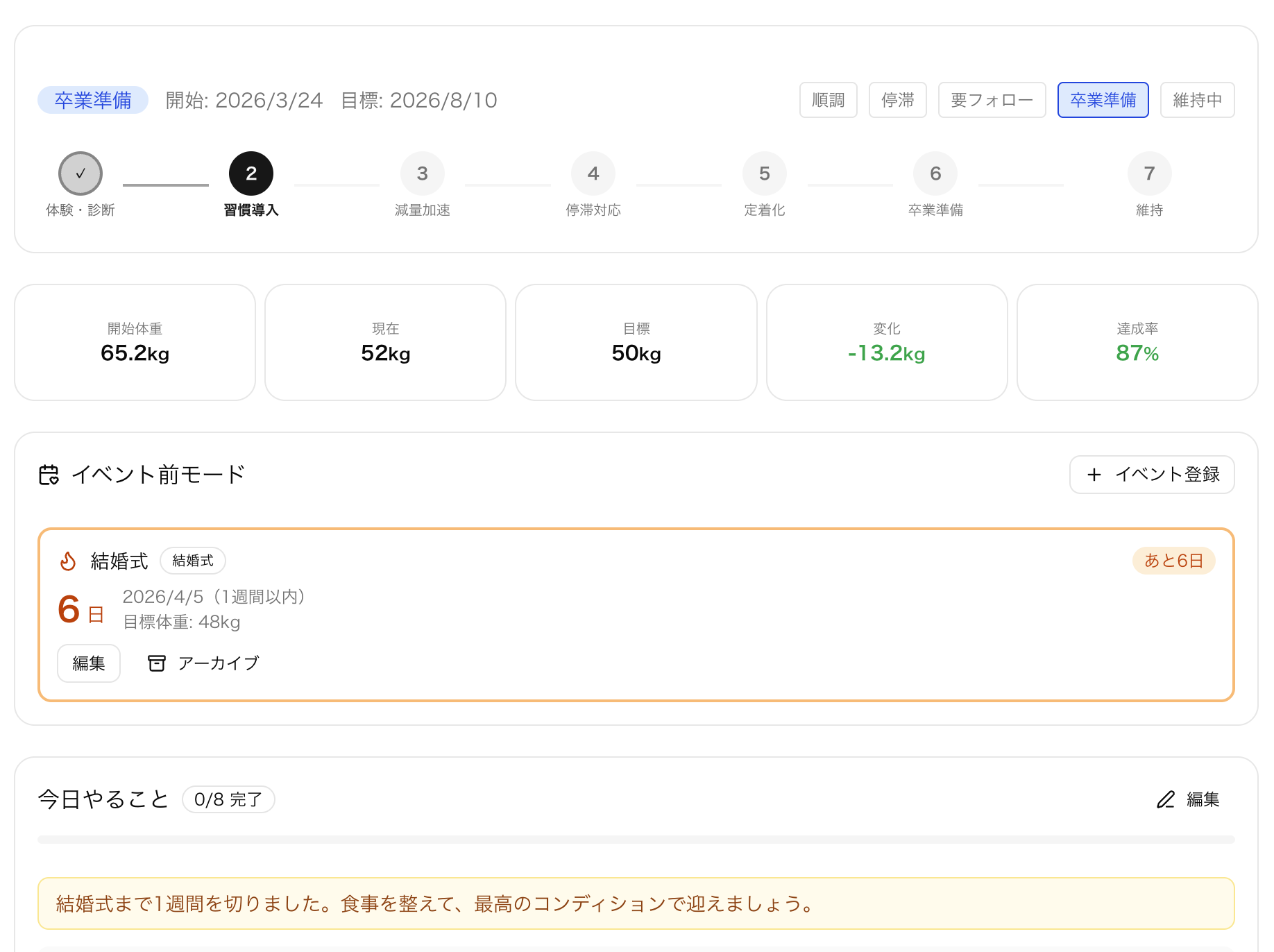Click the flame icon on the 結婚式 event card

[x=67, y=561]
